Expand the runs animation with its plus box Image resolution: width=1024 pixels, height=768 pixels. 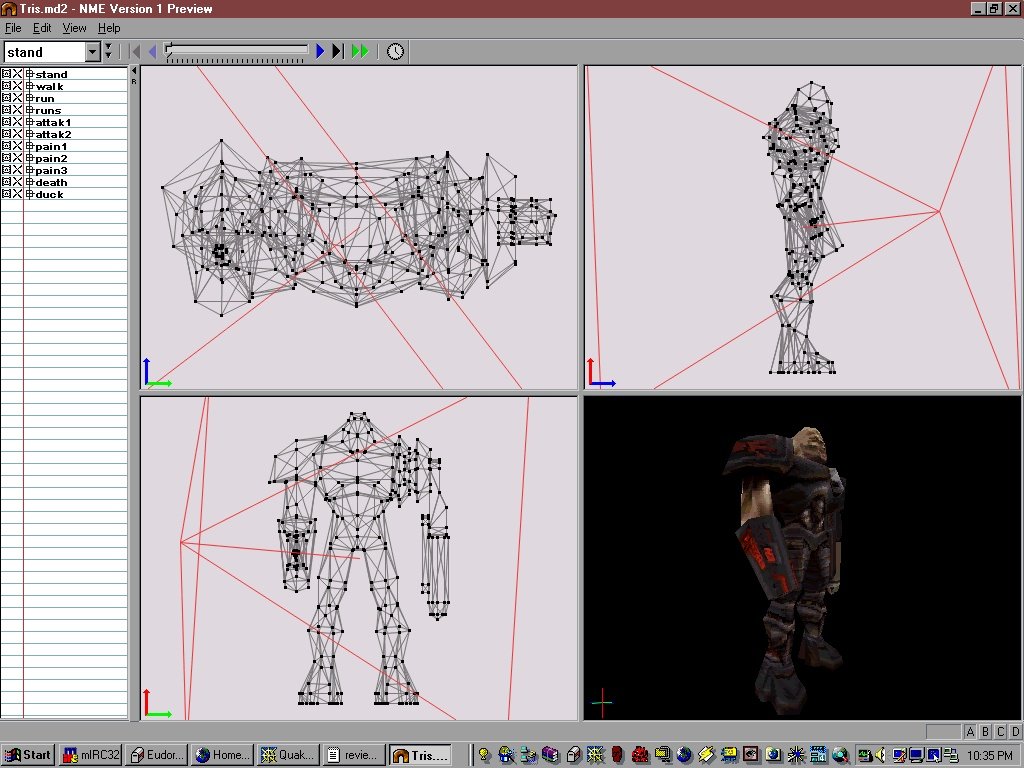(29, 110)
